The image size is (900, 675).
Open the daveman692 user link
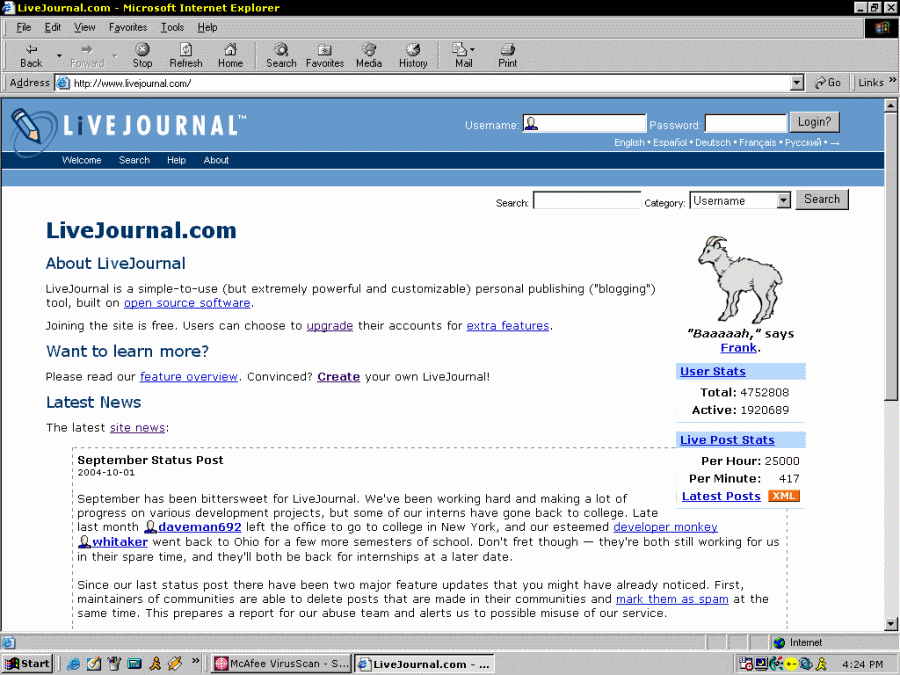coord(200,527)
